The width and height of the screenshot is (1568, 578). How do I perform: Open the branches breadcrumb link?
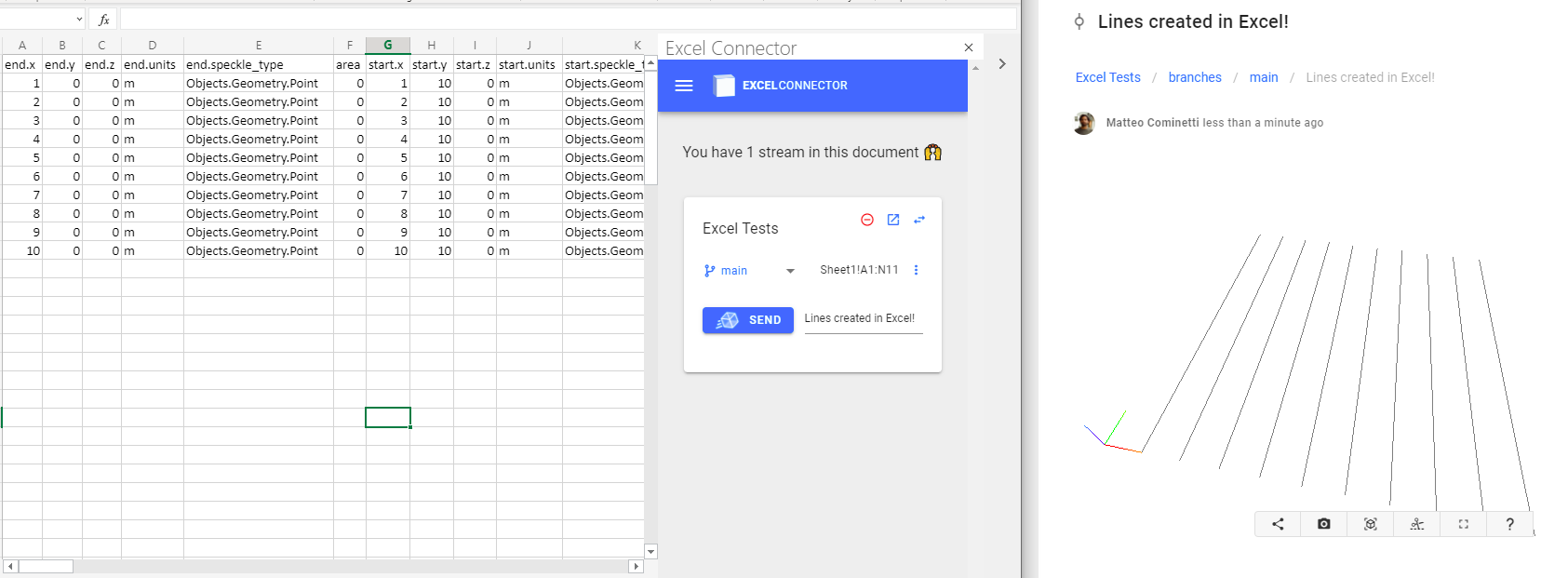(x=1195, y=77)
